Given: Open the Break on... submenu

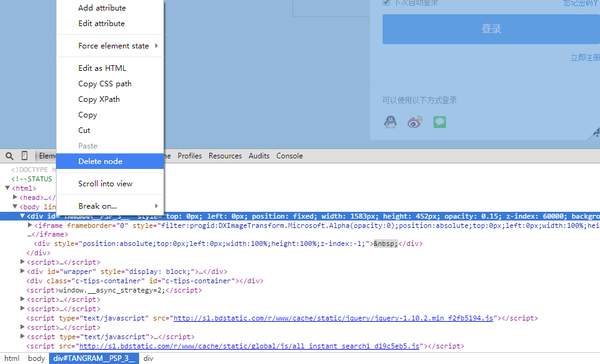Looking at the screenshot, I should 110,206.
